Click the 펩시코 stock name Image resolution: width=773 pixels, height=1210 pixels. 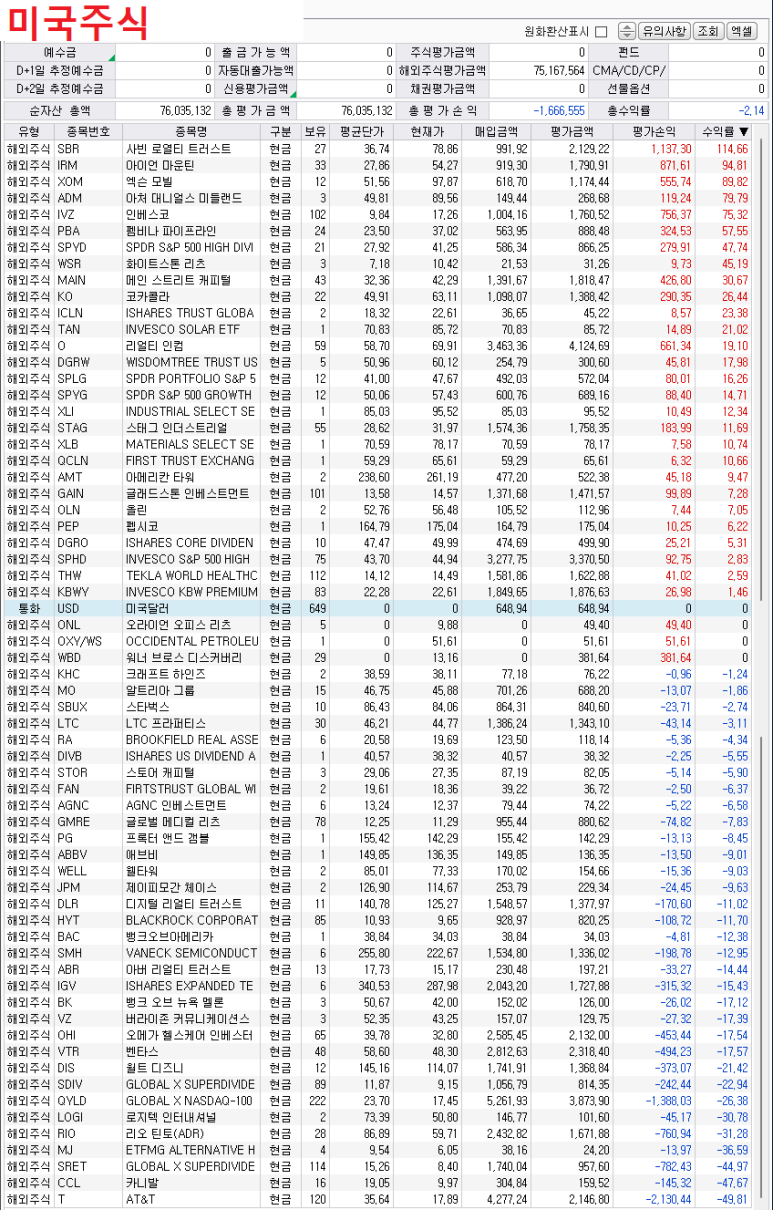tap(141, 526)
